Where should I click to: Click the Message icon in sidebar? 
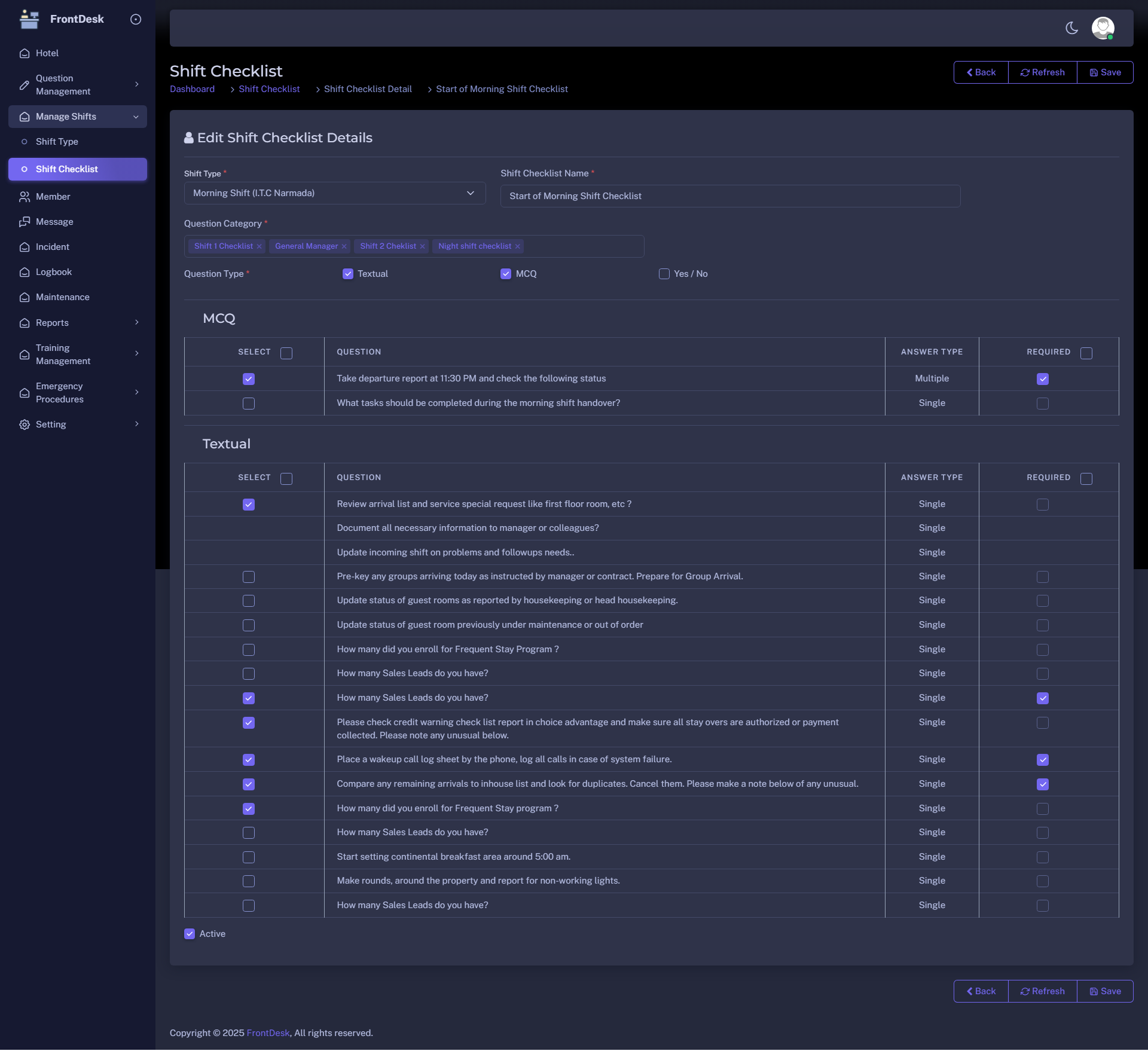(x=25, y=222)
